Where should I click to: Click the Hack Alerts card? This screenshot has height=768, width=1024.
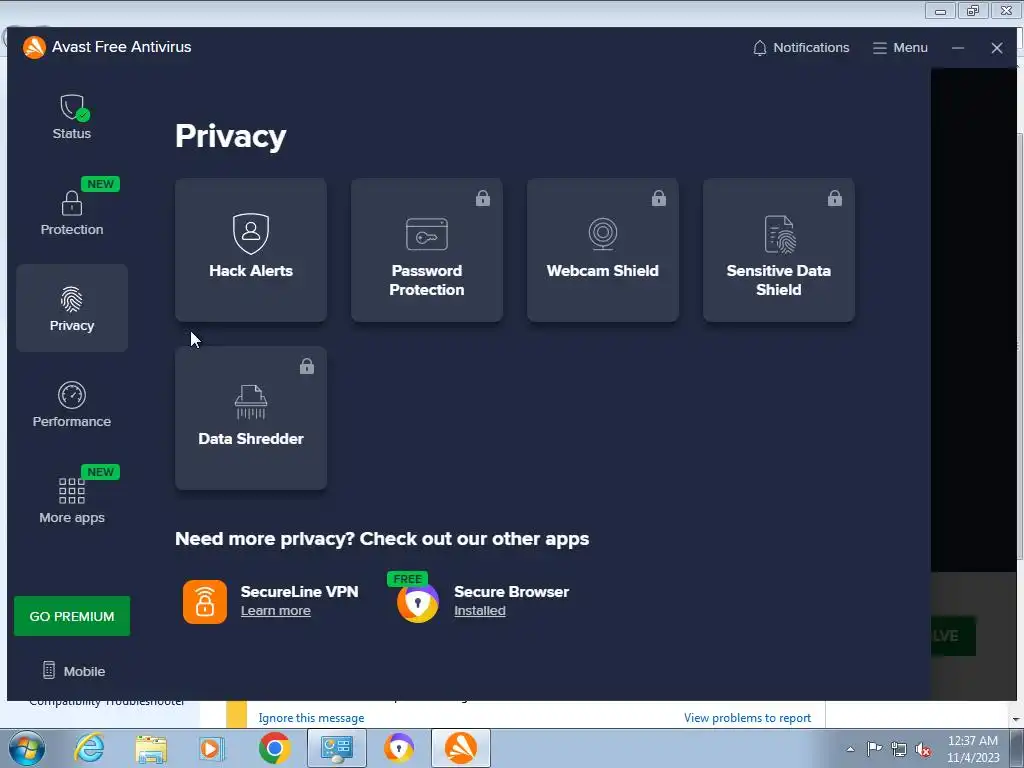click(251, 250)
